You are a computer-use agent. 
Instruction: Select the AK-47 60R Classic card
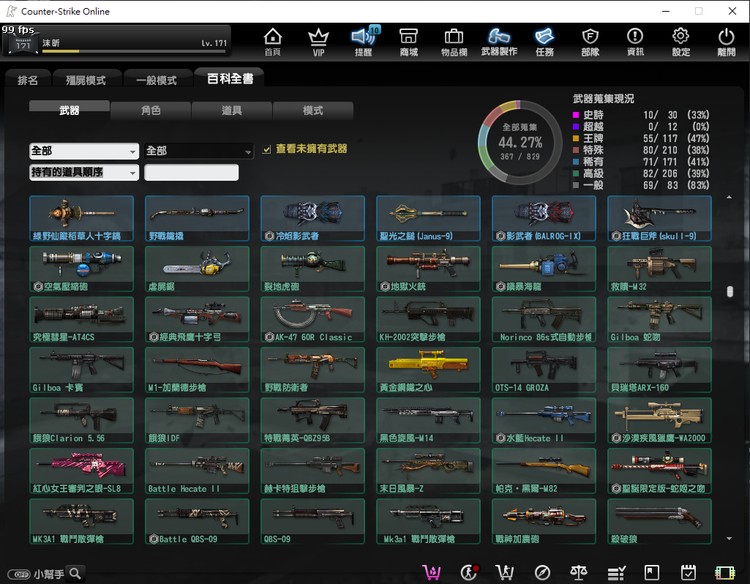pos(312,320)
